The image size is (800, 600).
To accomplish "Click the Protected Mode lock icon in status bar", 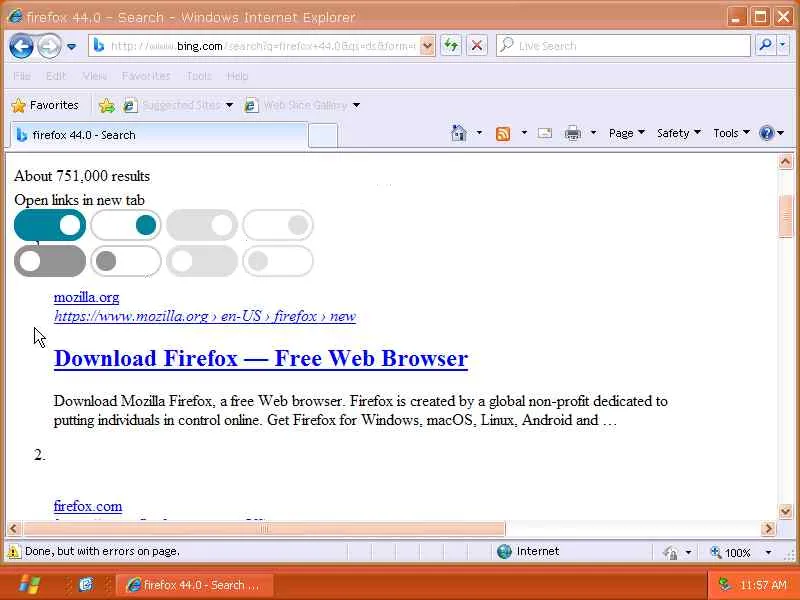I will pyautogui.click(x=670, y=553).
